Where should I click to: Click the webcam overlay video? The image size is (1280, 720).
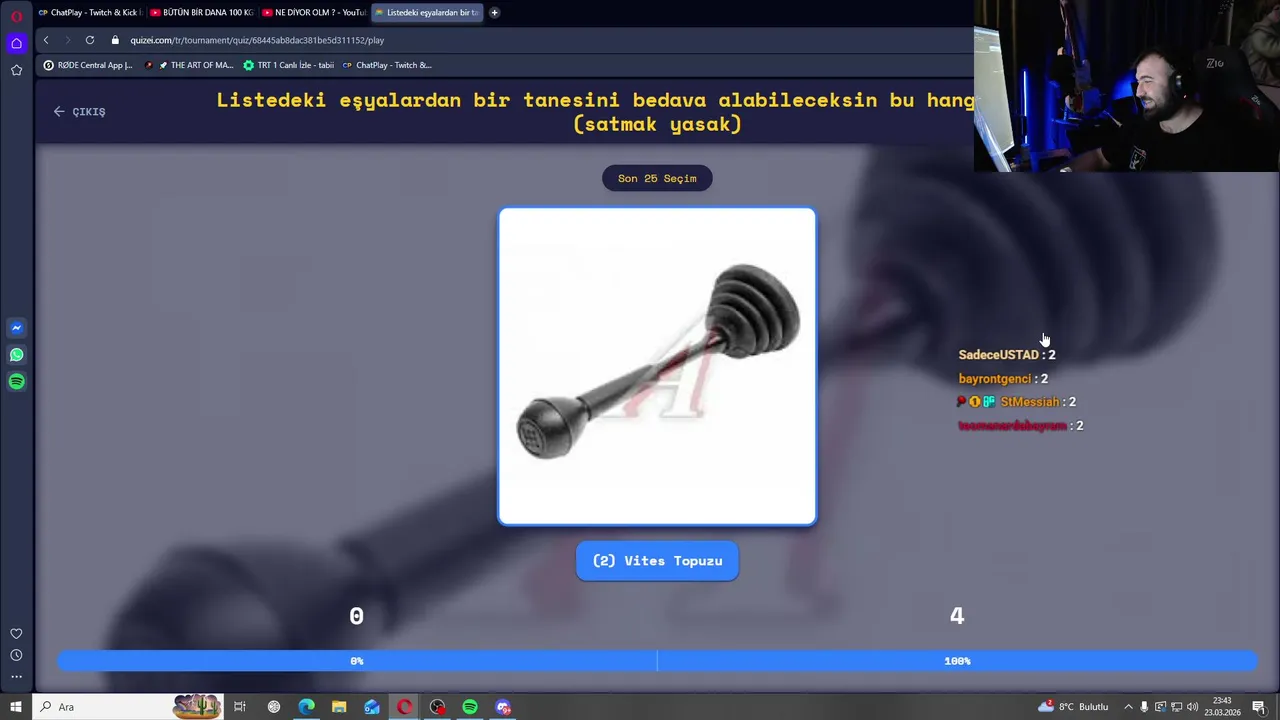[x=1127, y=86]
